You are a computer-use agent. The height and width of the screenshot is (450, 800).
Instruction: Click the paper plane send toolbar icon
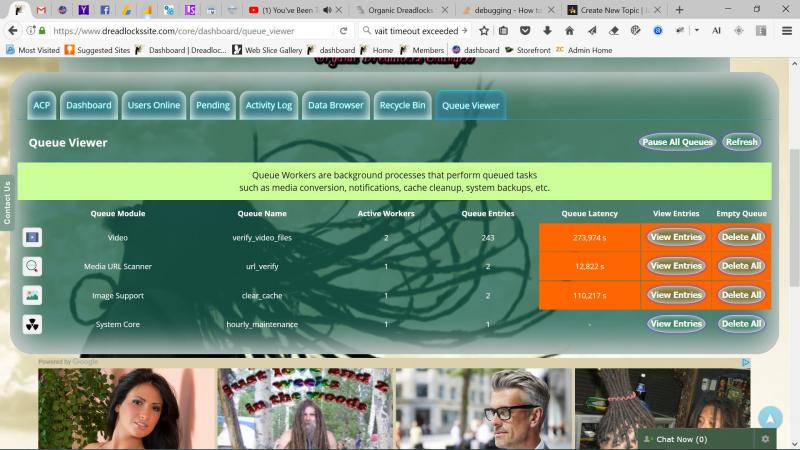click(592, 31)
